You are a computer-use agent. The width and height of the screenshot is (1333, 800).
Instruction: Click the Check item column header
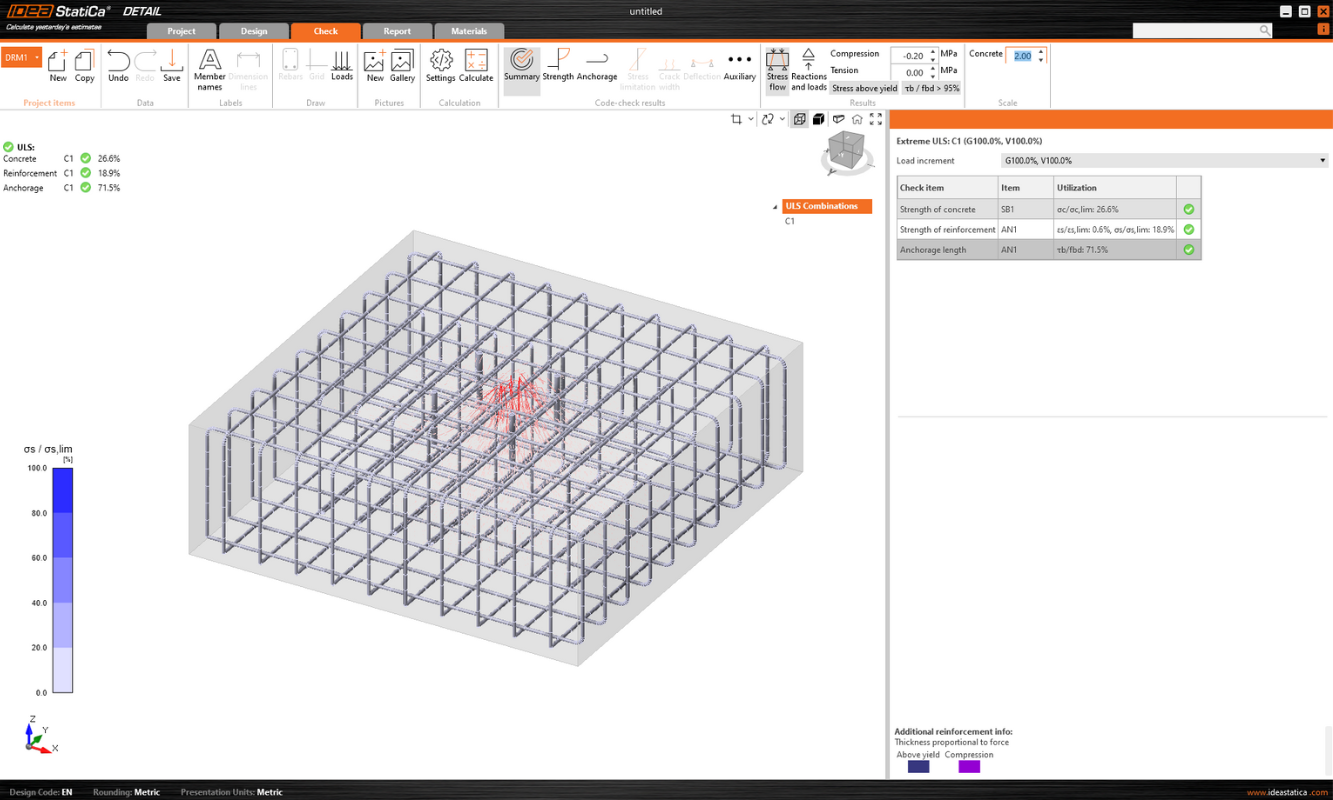click(947, 187)
